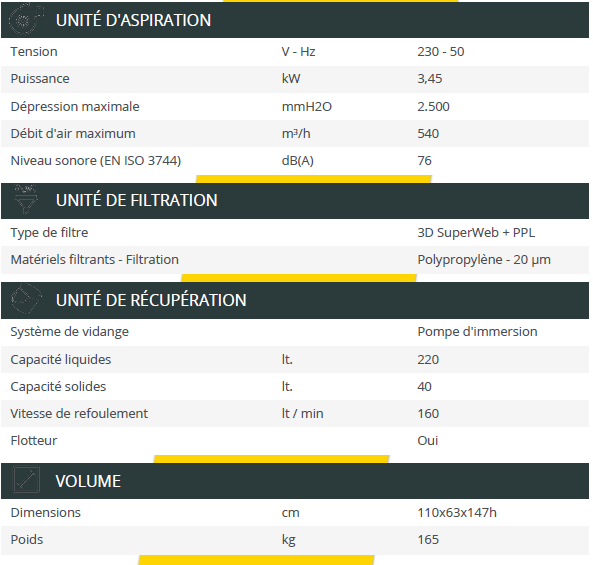Select the Dimensions value 110x63x147h
Viewport: 593px width, 565px height.
coord(457,512)
